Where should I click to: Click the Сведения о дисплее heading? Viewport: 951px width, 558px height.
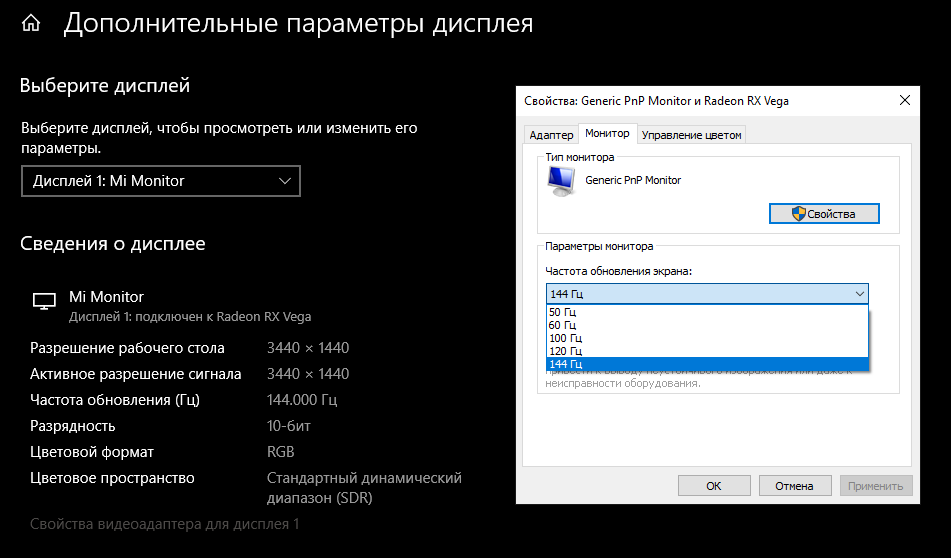click(x=113, y=243)
